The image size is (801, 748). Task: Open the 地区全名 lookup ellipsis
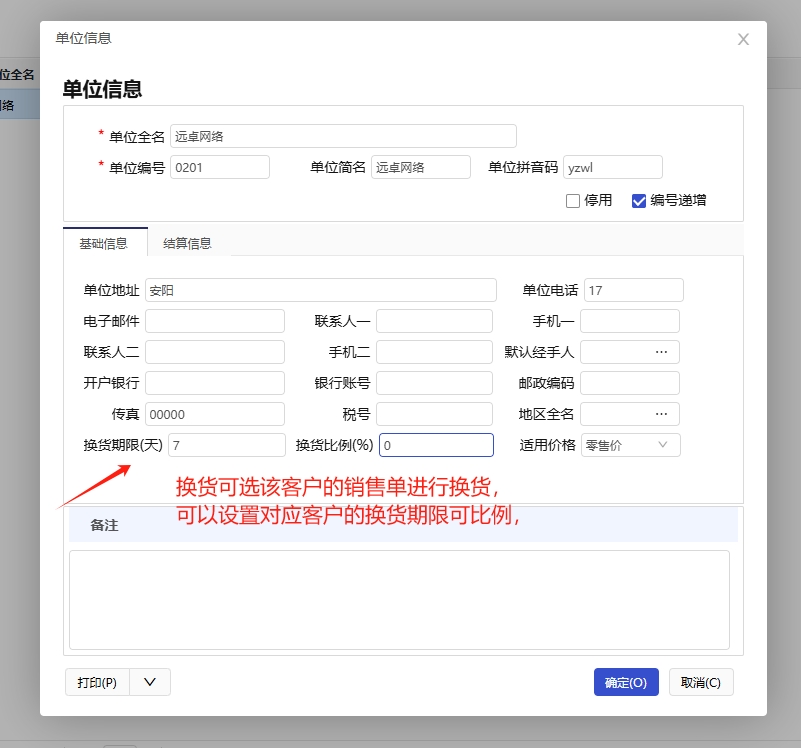coord(661,414)
